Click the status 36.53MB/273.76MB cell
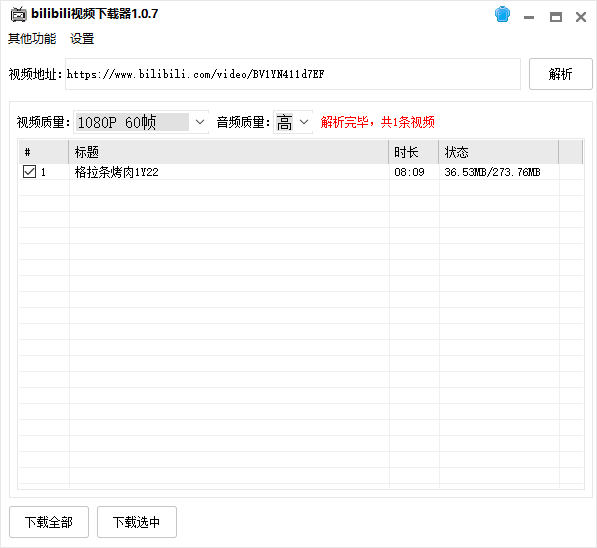The image size is (597, 548). click(492, 172)
